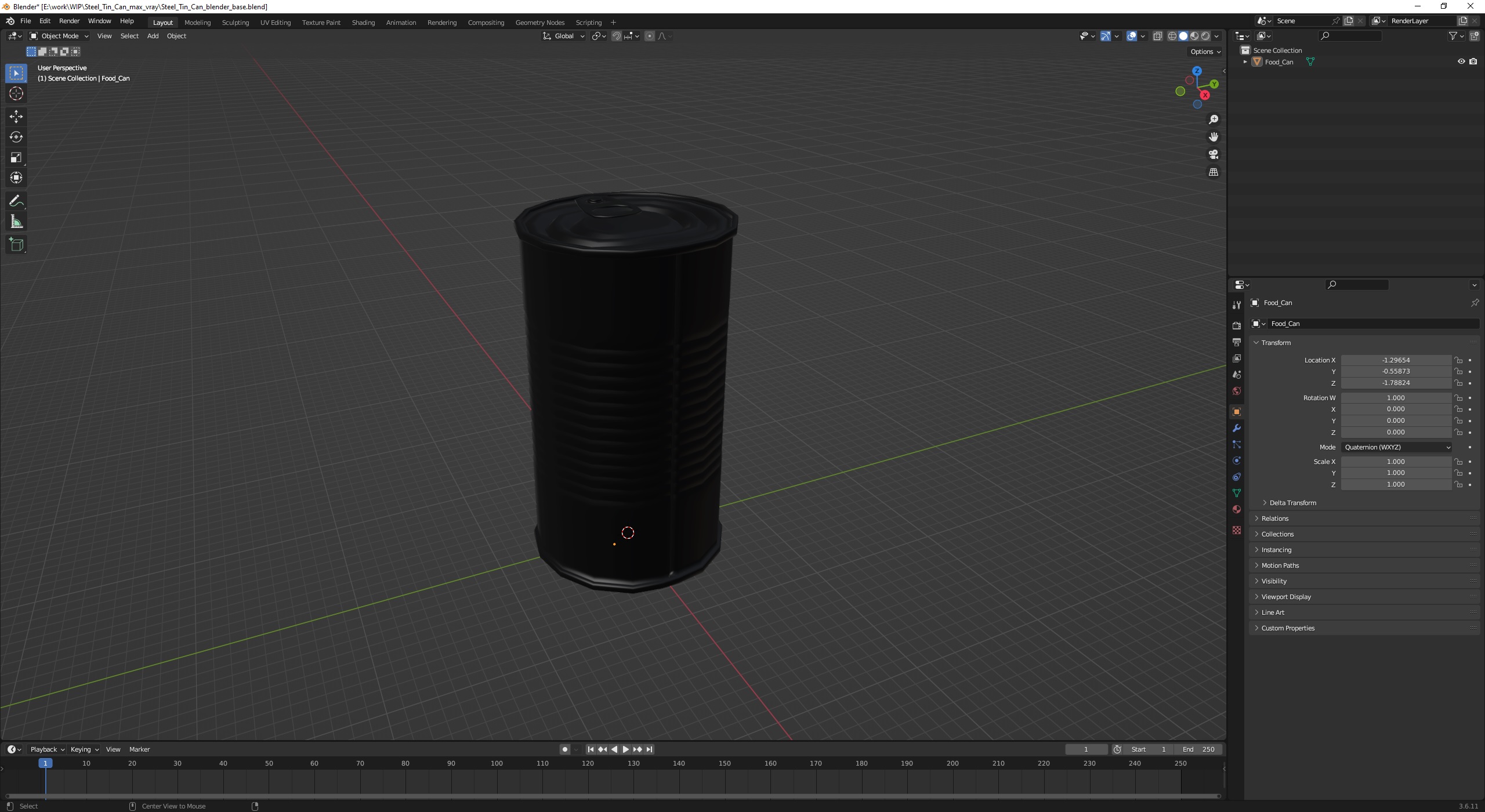Switch to the Shading workspace tab
The width and height of the screenshot is (1485, 812).
363,23
